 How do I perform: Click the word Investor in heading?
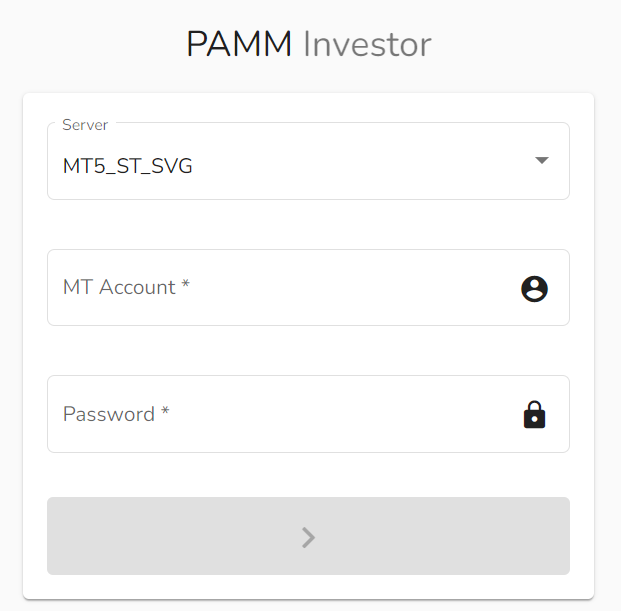tap(367, 44)
